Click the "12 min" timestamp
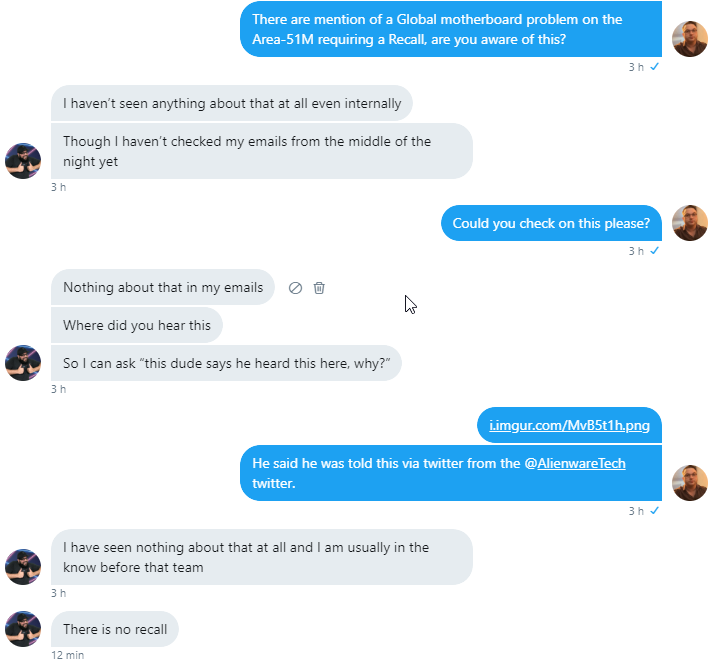This screenshot has height=666, width=708. (68, 655)
